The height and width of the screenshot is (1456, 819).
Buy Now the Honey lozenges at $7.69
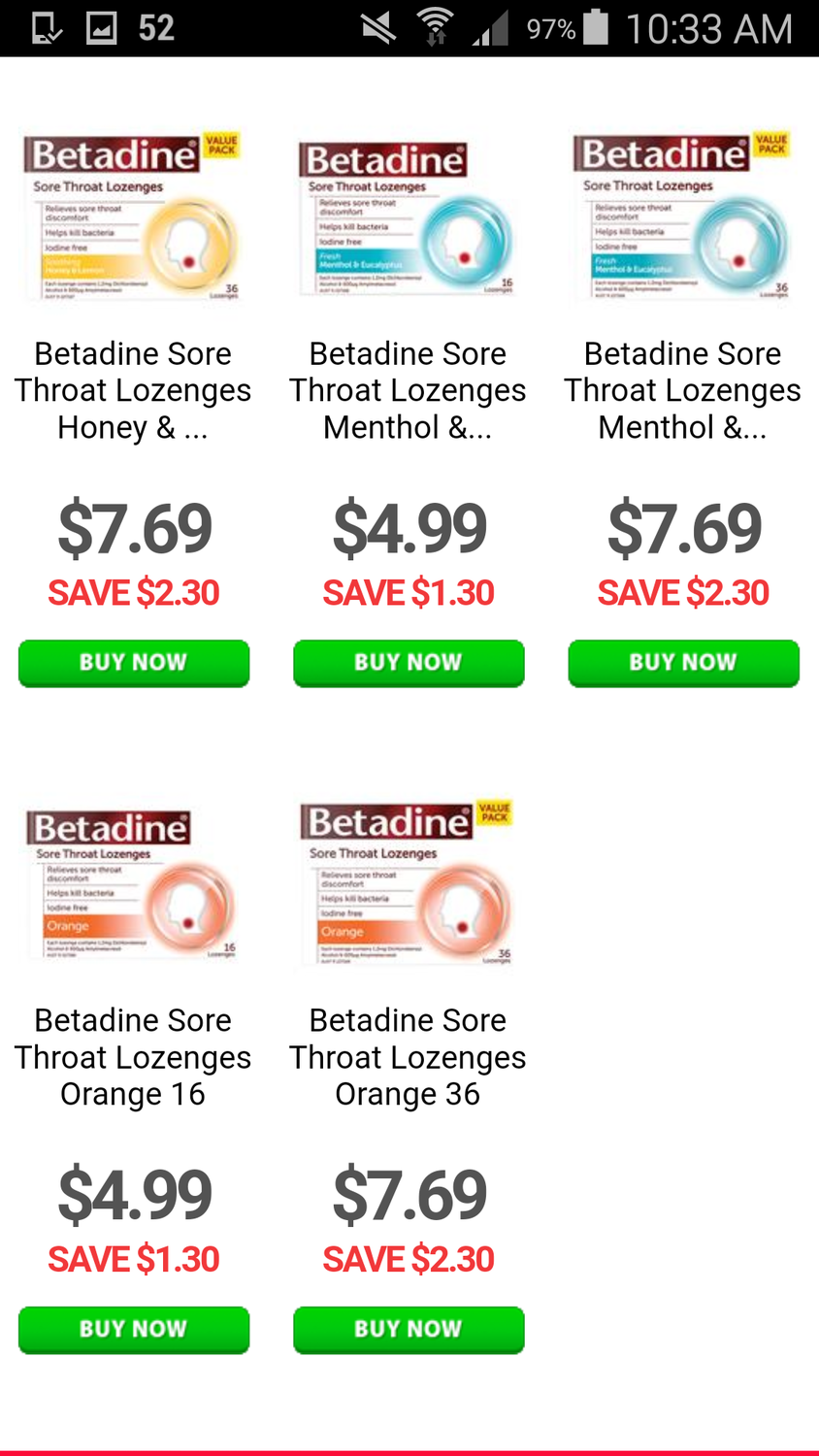pyautogui.click(x=134, y=663)
